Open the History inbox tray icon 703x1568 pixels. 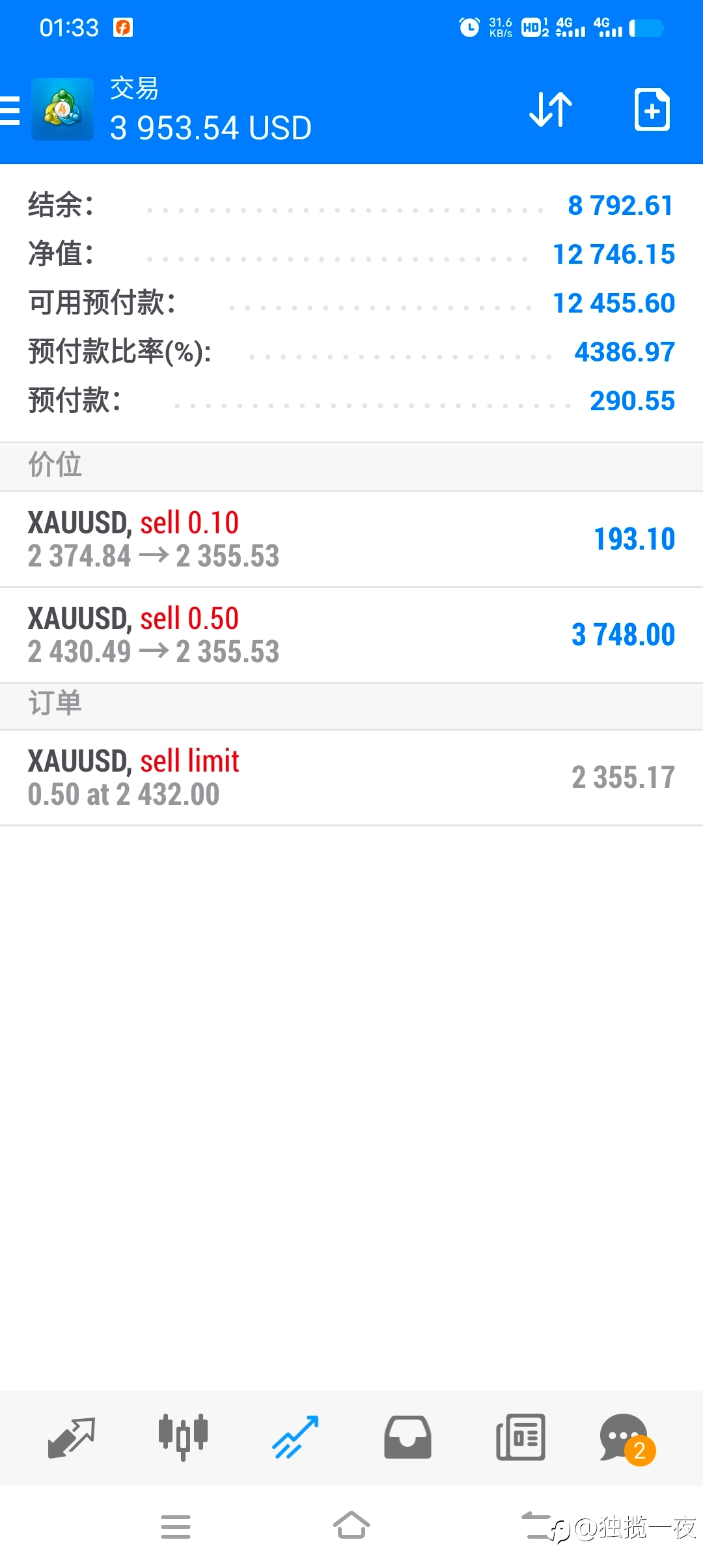pos(407,1437)
